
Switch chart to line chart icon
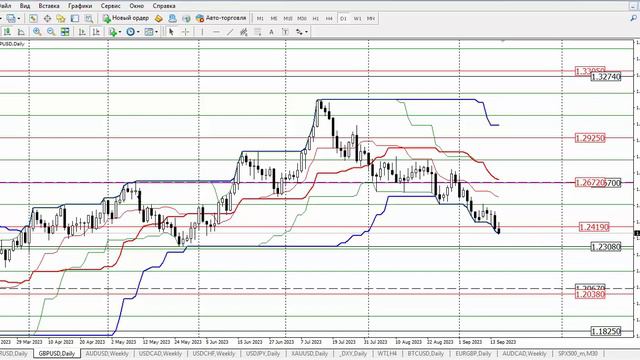21,32
